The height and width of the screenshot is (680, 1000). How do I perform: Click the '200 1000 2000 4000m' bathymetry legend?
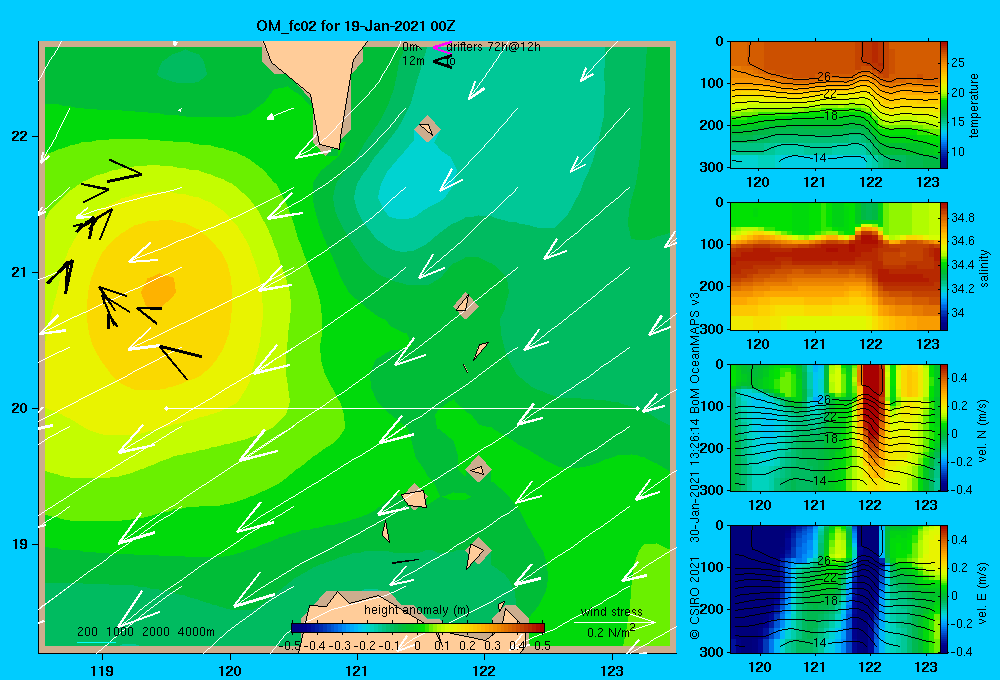coord(145,632)
